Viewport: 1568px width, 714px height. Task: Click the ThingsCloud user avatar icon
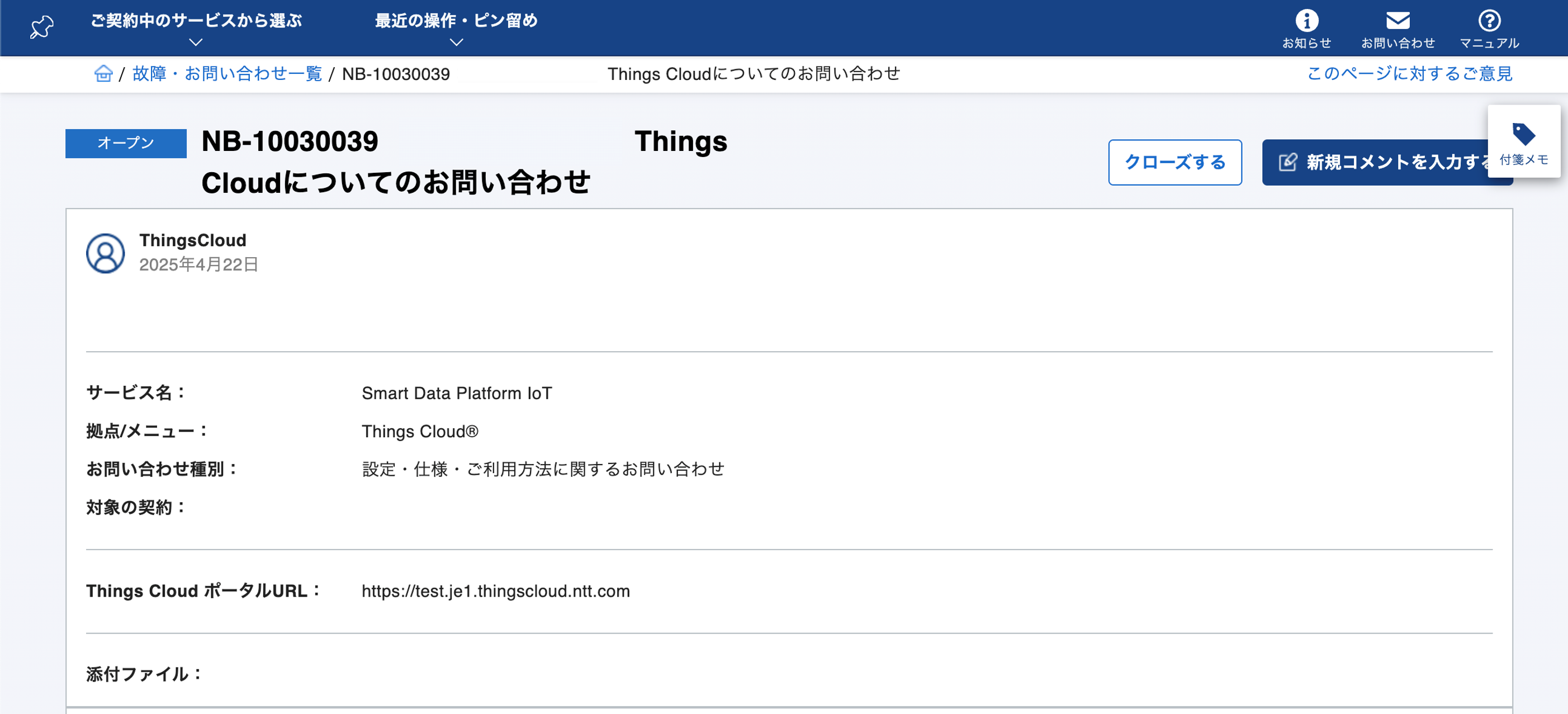pyautogui.click(x=105, y=253)
